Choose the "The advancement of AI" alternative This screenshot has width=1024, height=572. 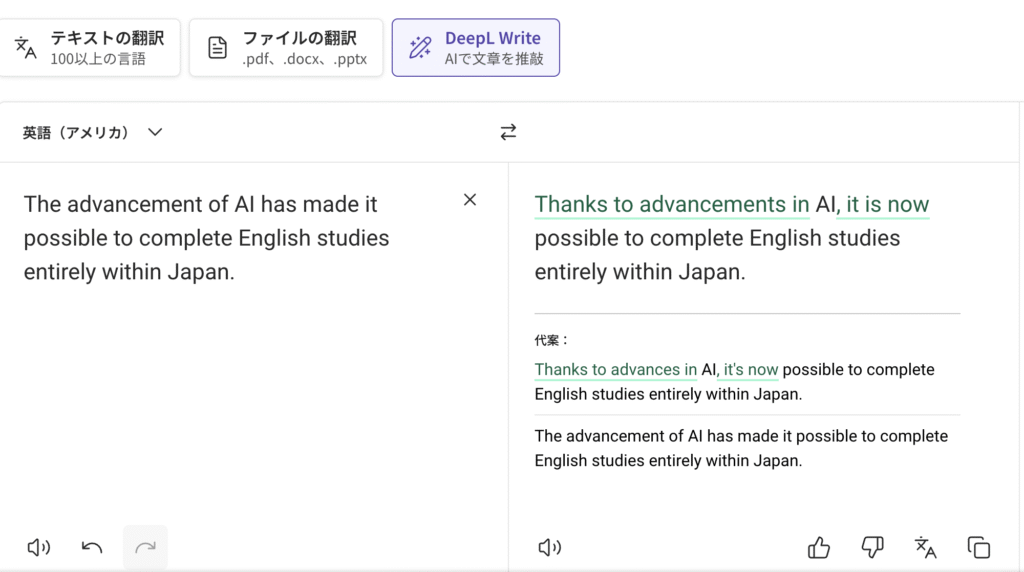click(x=740, y=448)
